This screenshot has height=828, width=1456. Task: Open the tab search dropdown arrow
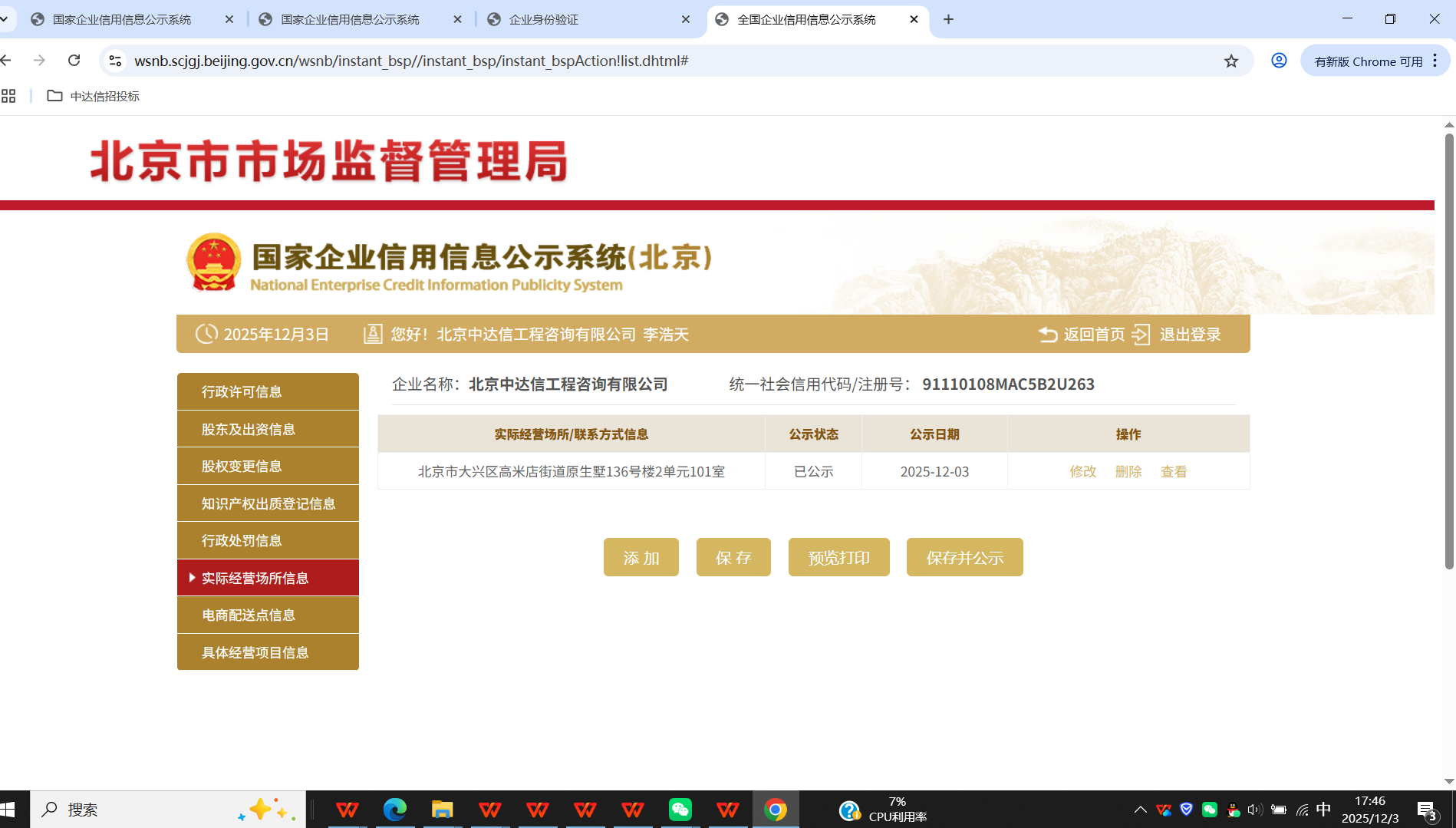coord(5,19)
